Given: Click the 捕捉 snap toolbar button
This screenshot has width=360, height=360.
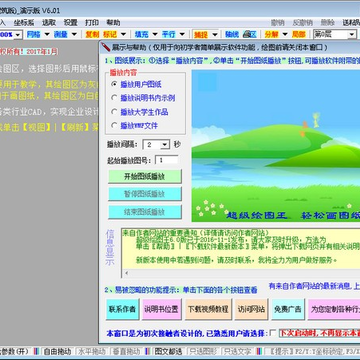Looking at the screenshot, I should coord(201,34).
